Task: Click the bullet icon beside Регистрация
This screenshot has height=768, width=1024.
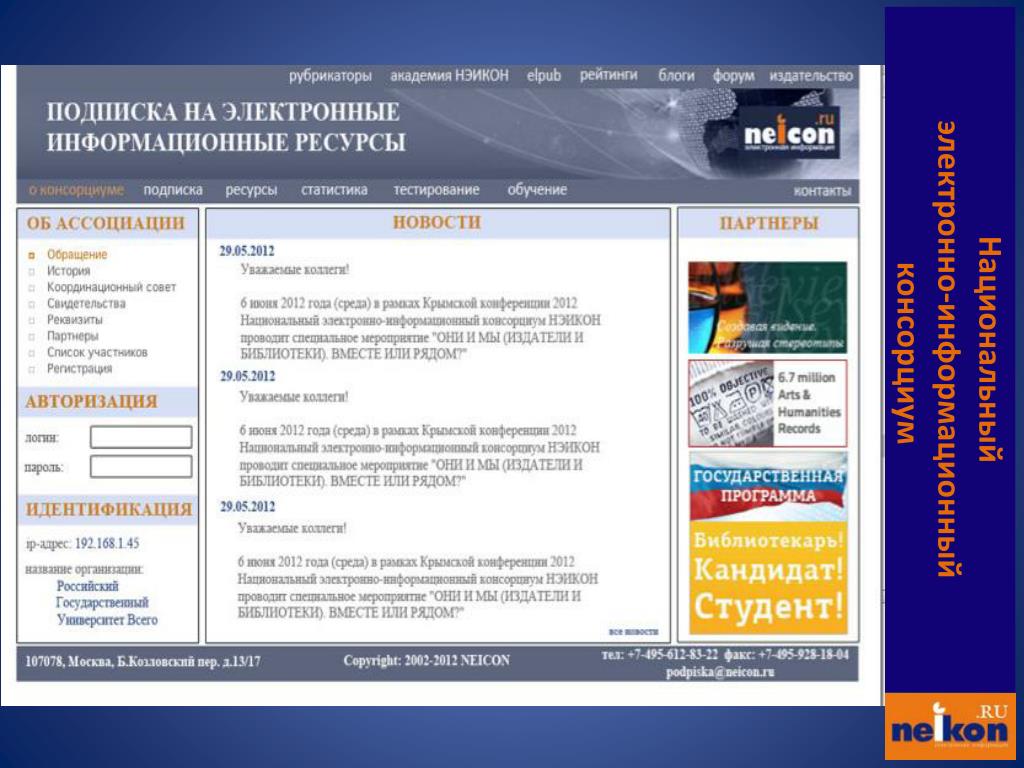Action: point(31,370)
